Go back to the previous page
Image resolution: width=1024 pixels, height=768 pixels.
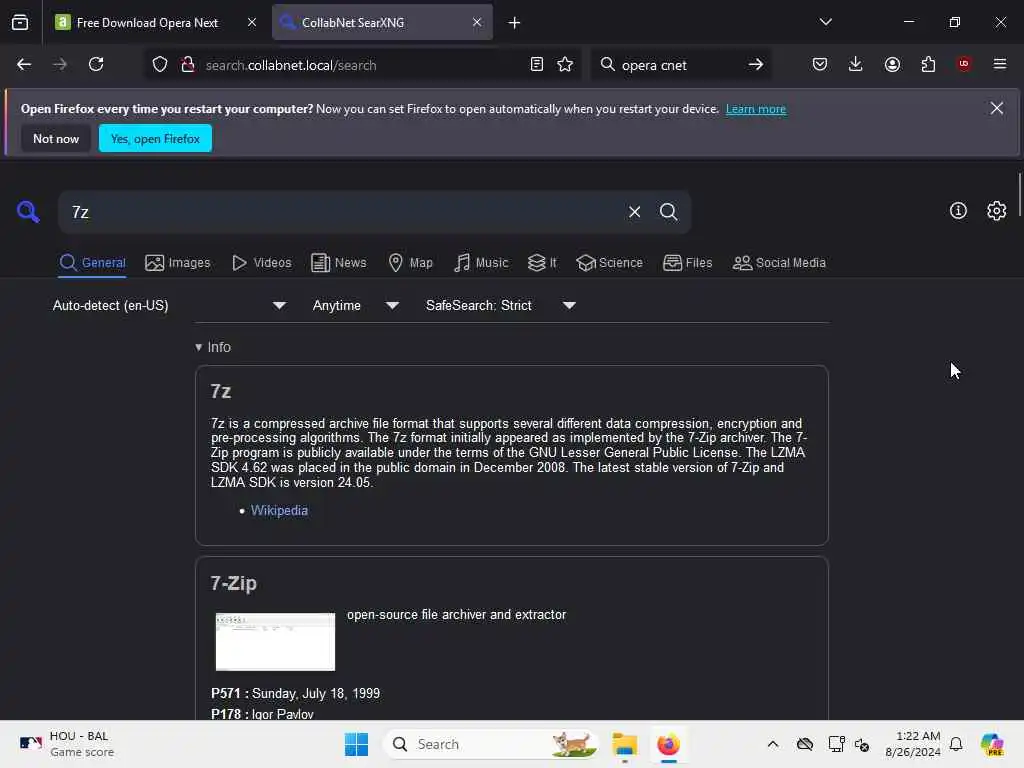pos(24,65)
